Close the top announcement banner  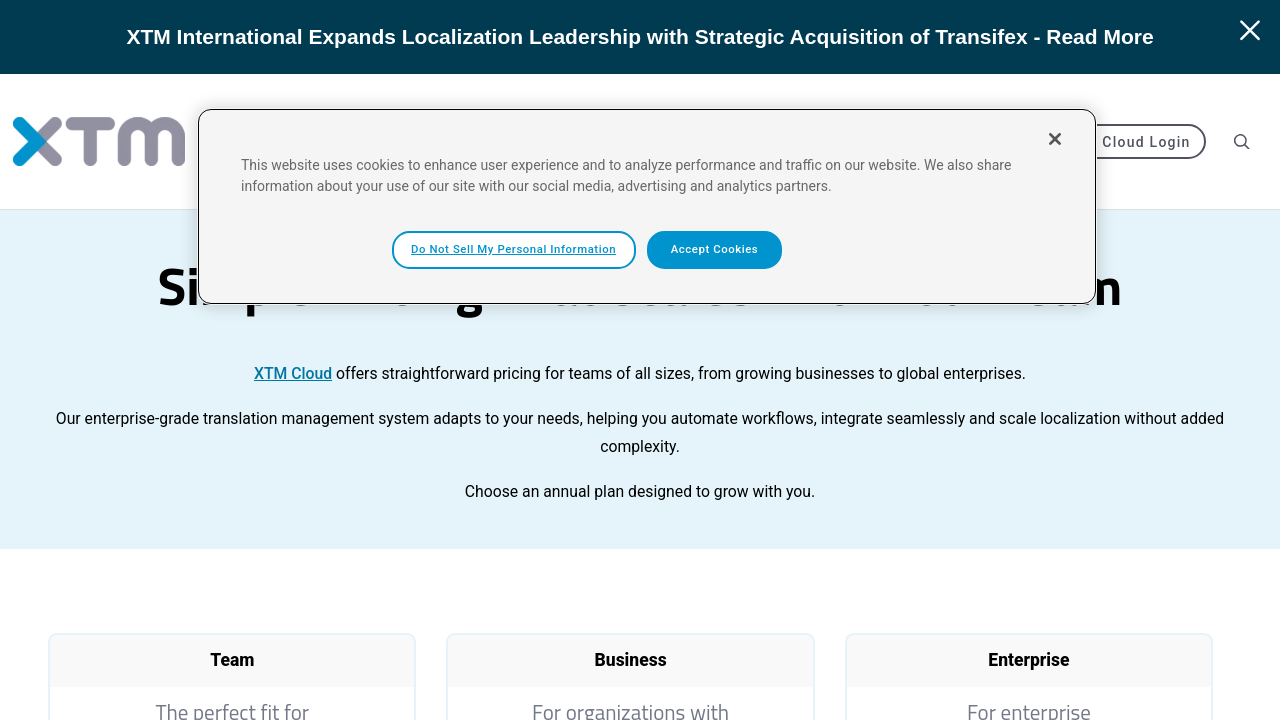tap(1249, 31)
